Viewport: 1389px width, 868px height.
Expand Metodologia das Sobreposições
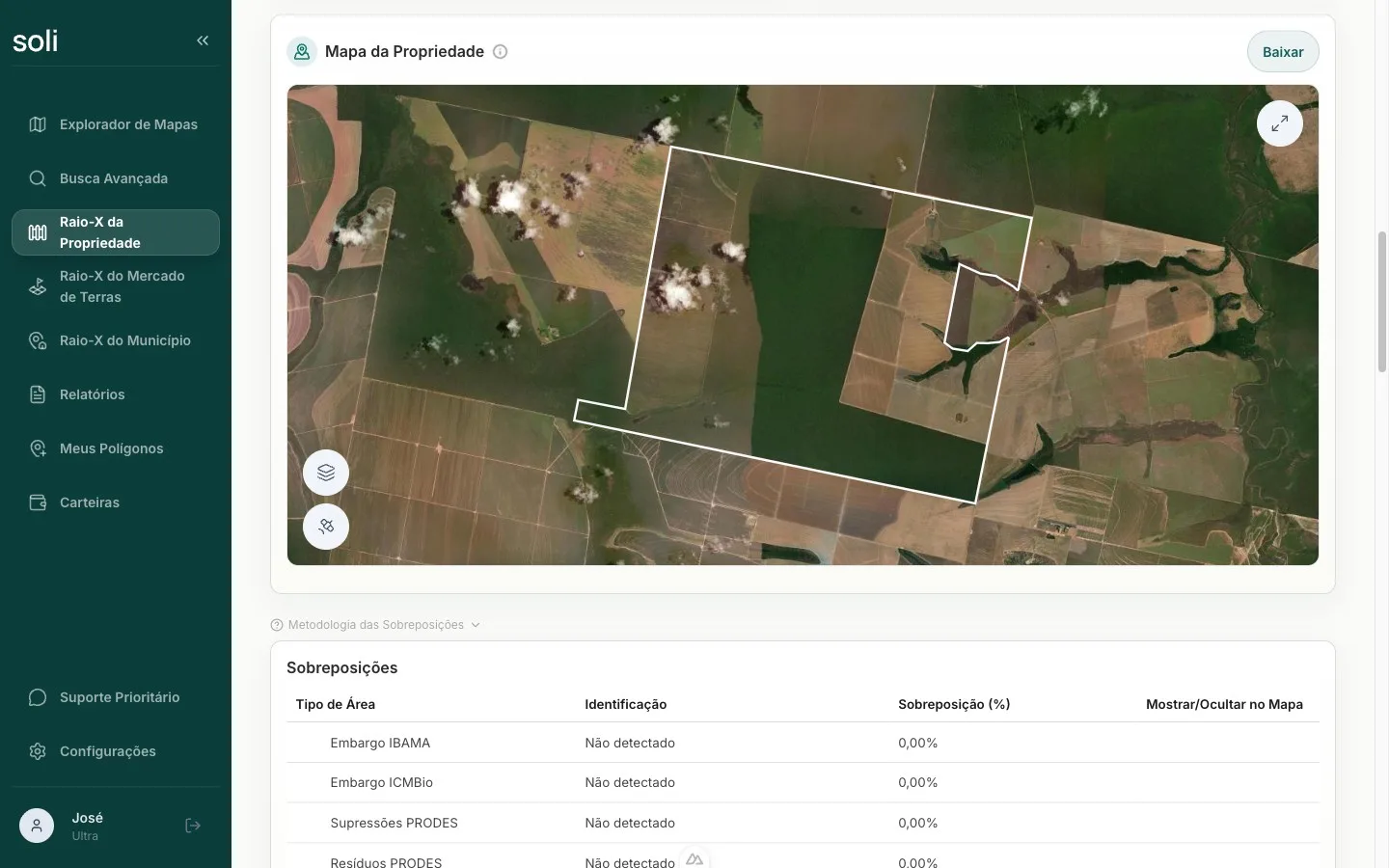click(x=376, y=625)
